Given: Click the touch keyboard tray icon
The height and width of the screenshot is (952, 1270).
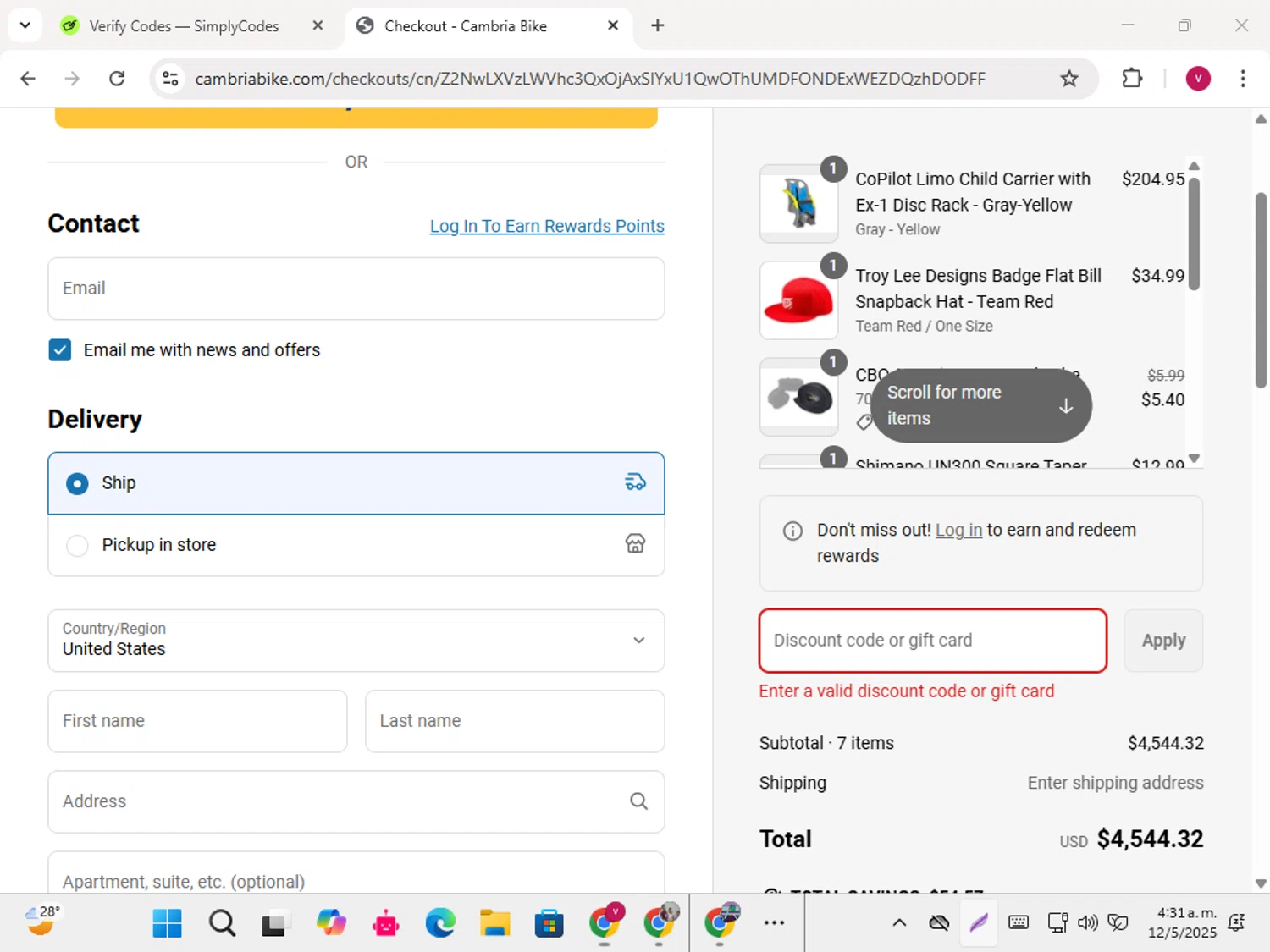Looking at the screenshot, I should [x=1019, y=923].
